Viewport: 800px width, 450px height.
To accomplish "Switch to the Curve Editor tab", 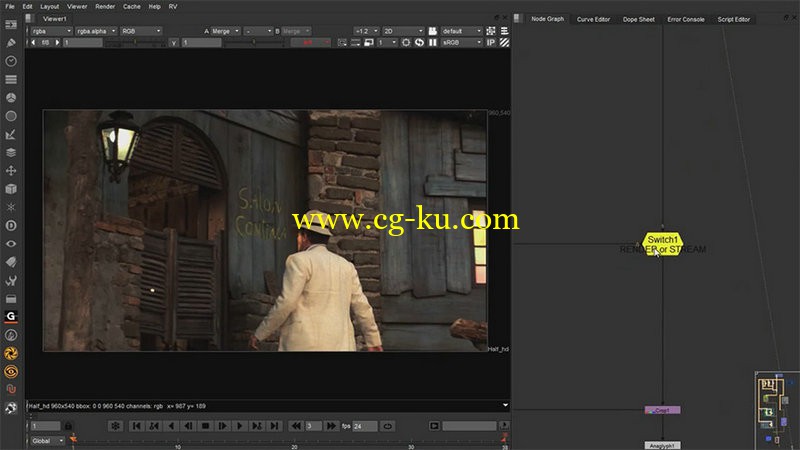I will [593, 19].
